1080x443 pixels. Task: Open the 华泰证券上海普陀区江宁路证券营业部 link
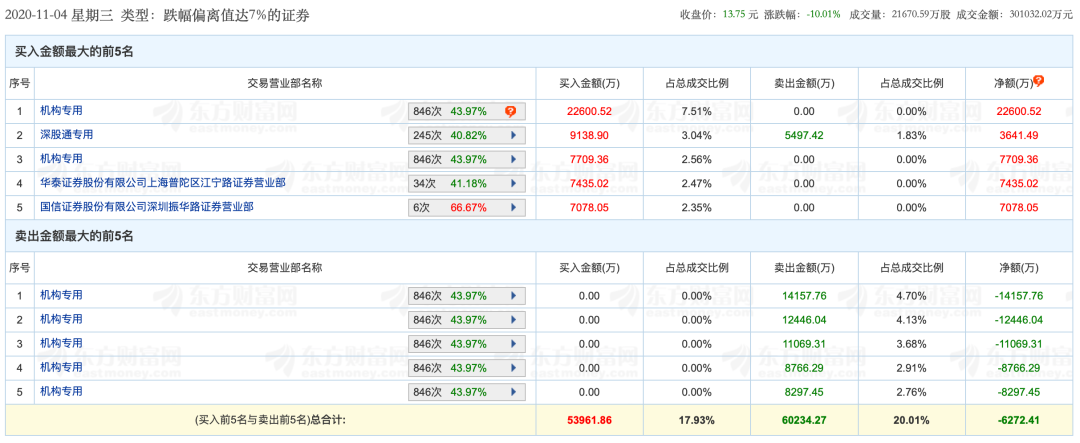[x=162, y=182]
